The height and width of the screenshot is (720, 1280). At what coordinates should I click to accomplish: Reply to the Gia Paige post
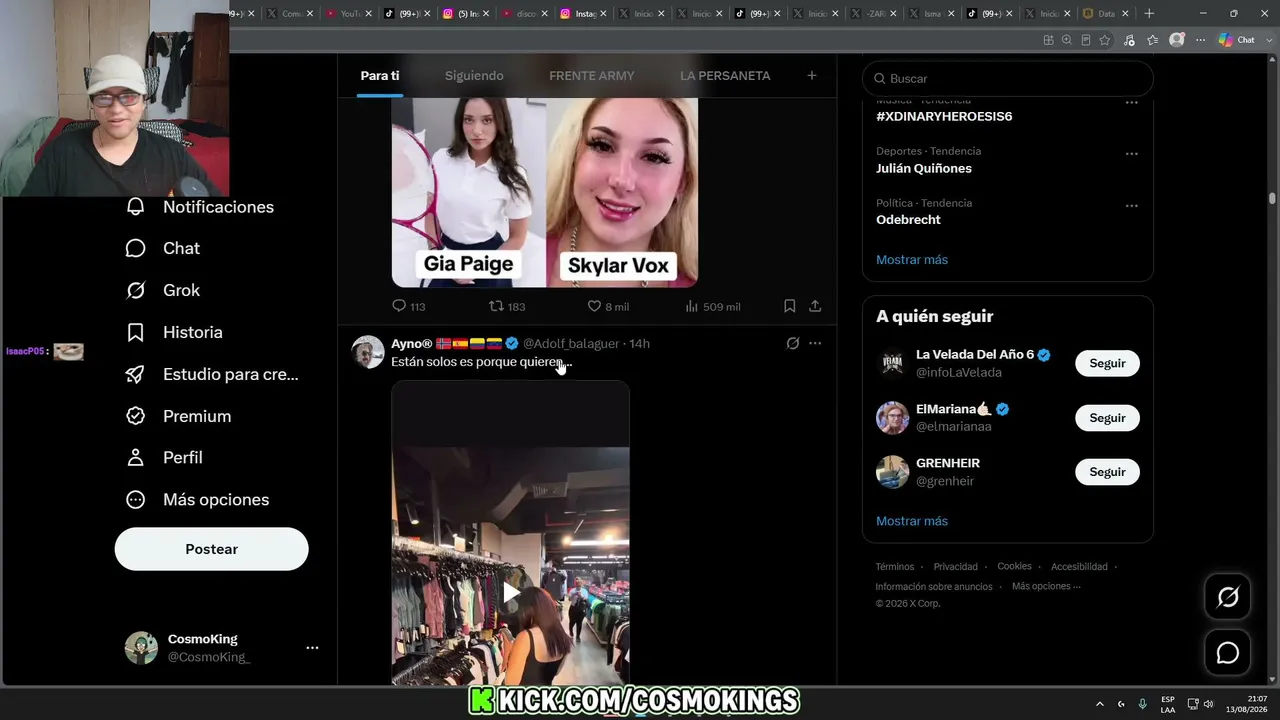click(x=408, y=306)
